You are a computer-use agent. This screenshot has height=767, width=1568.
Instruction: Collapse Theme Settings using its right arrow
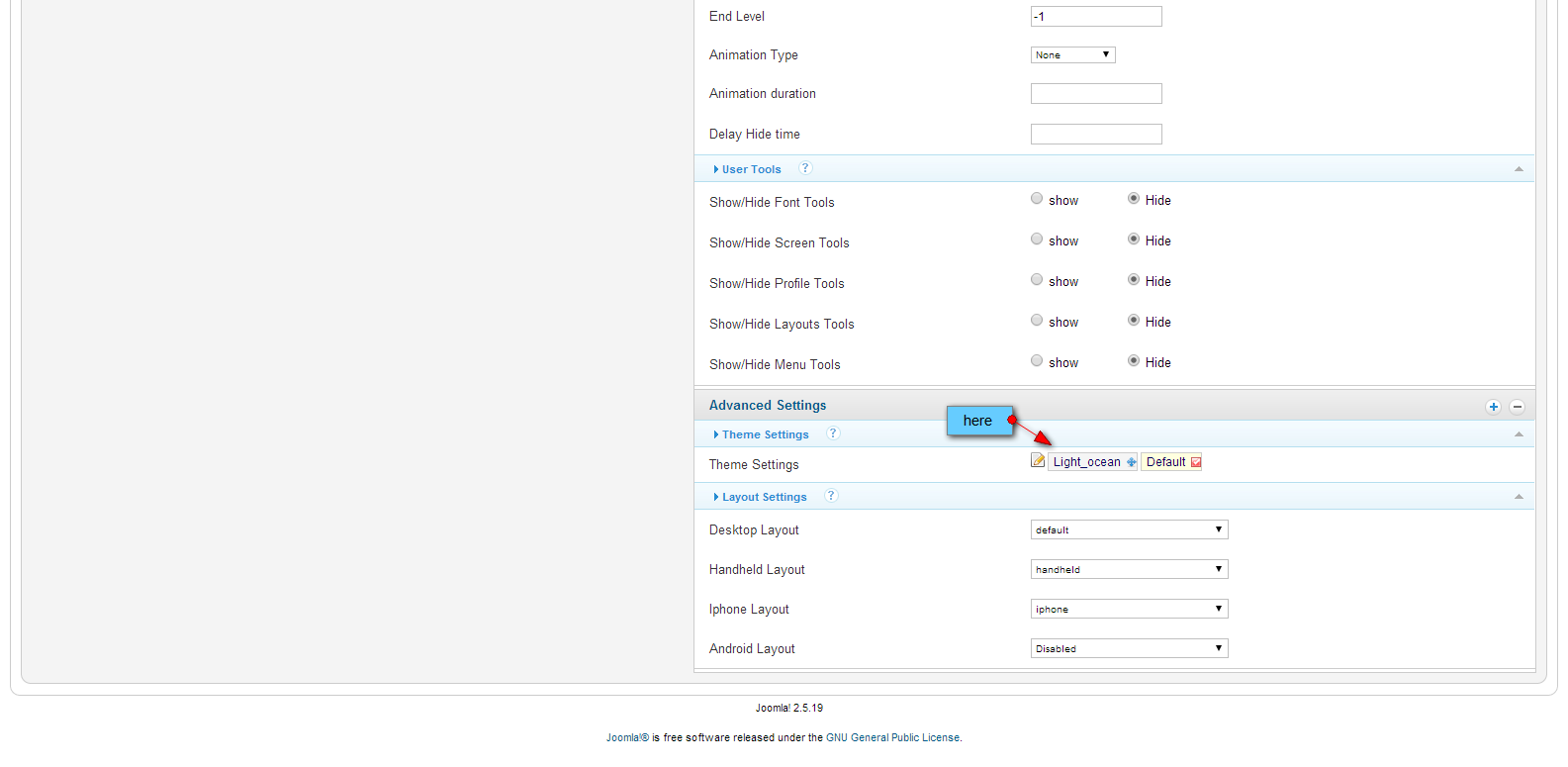[x=1519, y=434]
